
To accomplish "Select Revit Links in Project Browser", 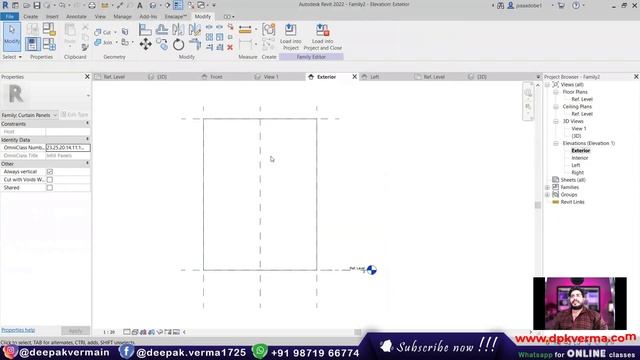I will (x=572, y=202).
